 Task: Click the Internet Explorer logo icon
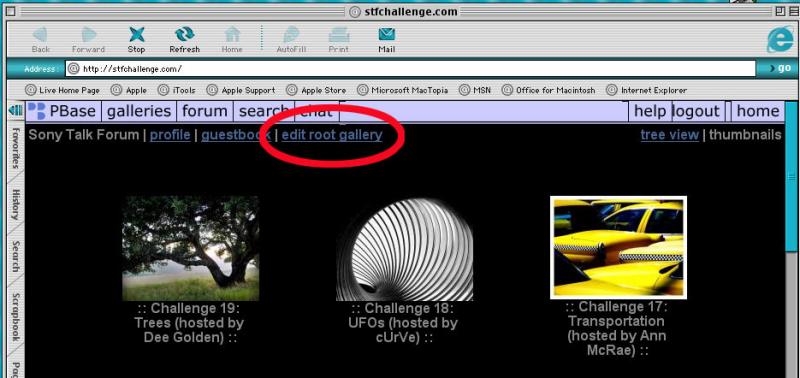pos(780,39)
